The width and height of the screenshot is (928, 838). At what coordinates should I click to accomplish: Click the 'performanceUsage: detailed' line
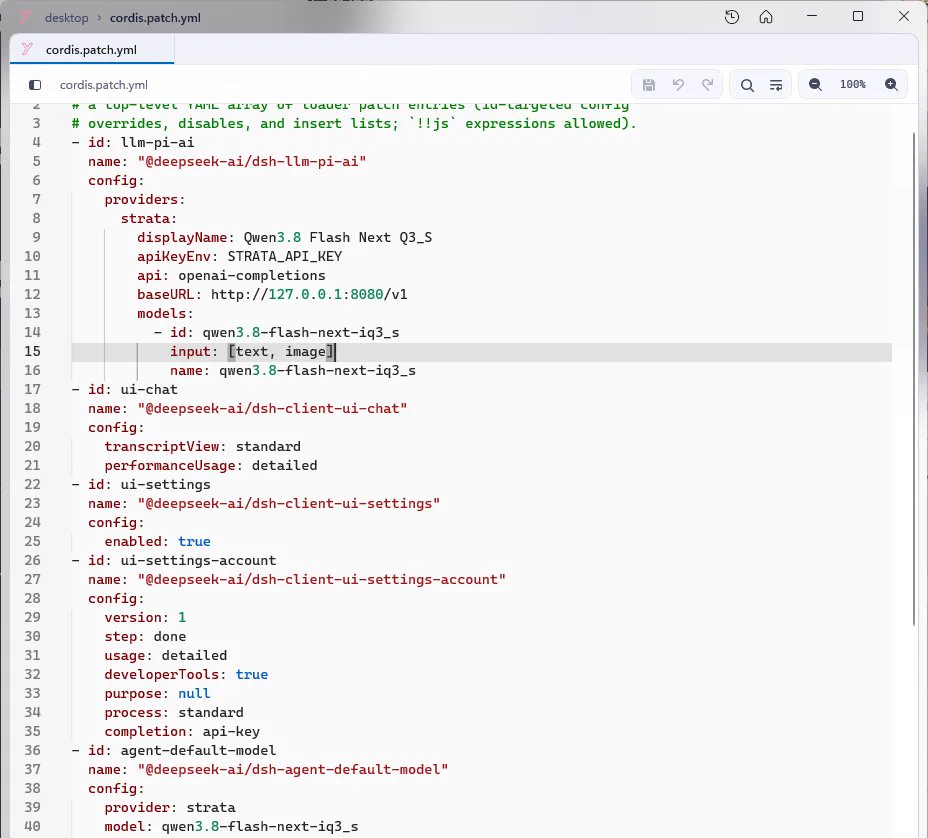[x=211, y=466]
